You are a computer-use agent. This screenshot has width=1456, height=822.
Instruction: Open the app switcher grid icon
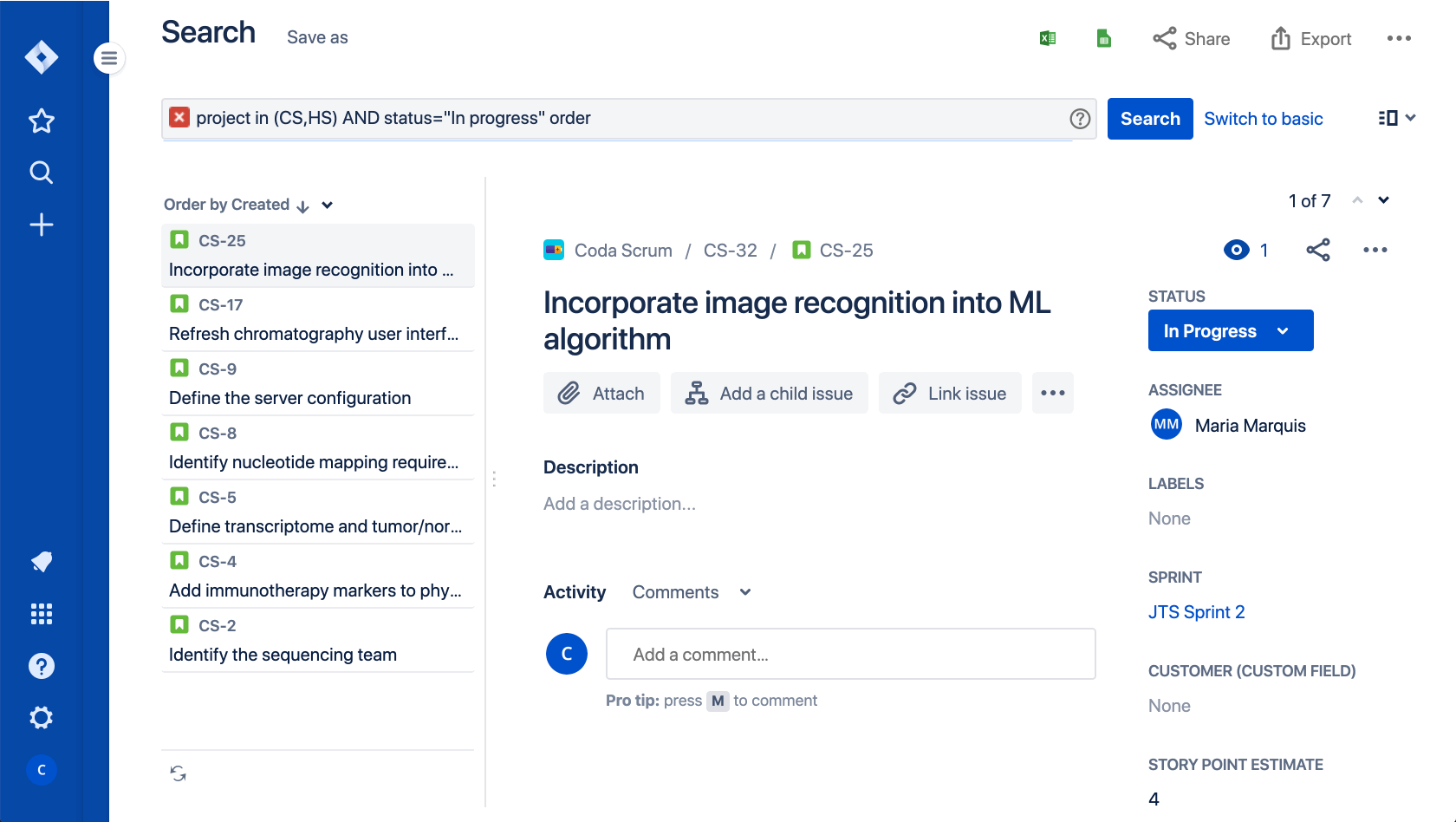41,614
